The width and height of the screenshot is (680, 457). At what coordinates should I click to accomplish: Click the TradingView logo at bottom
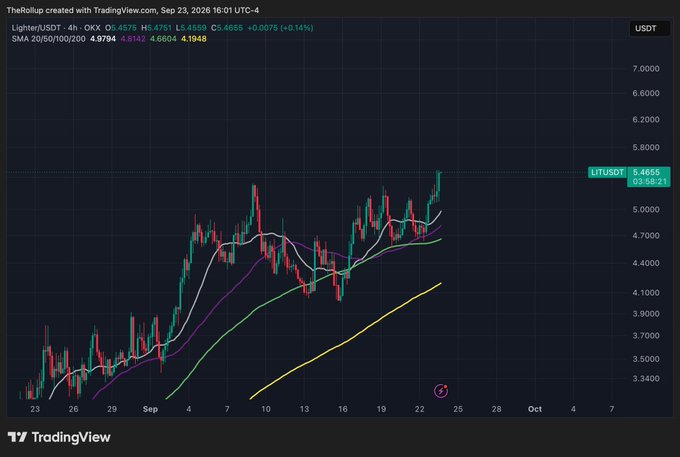(59, 437)
